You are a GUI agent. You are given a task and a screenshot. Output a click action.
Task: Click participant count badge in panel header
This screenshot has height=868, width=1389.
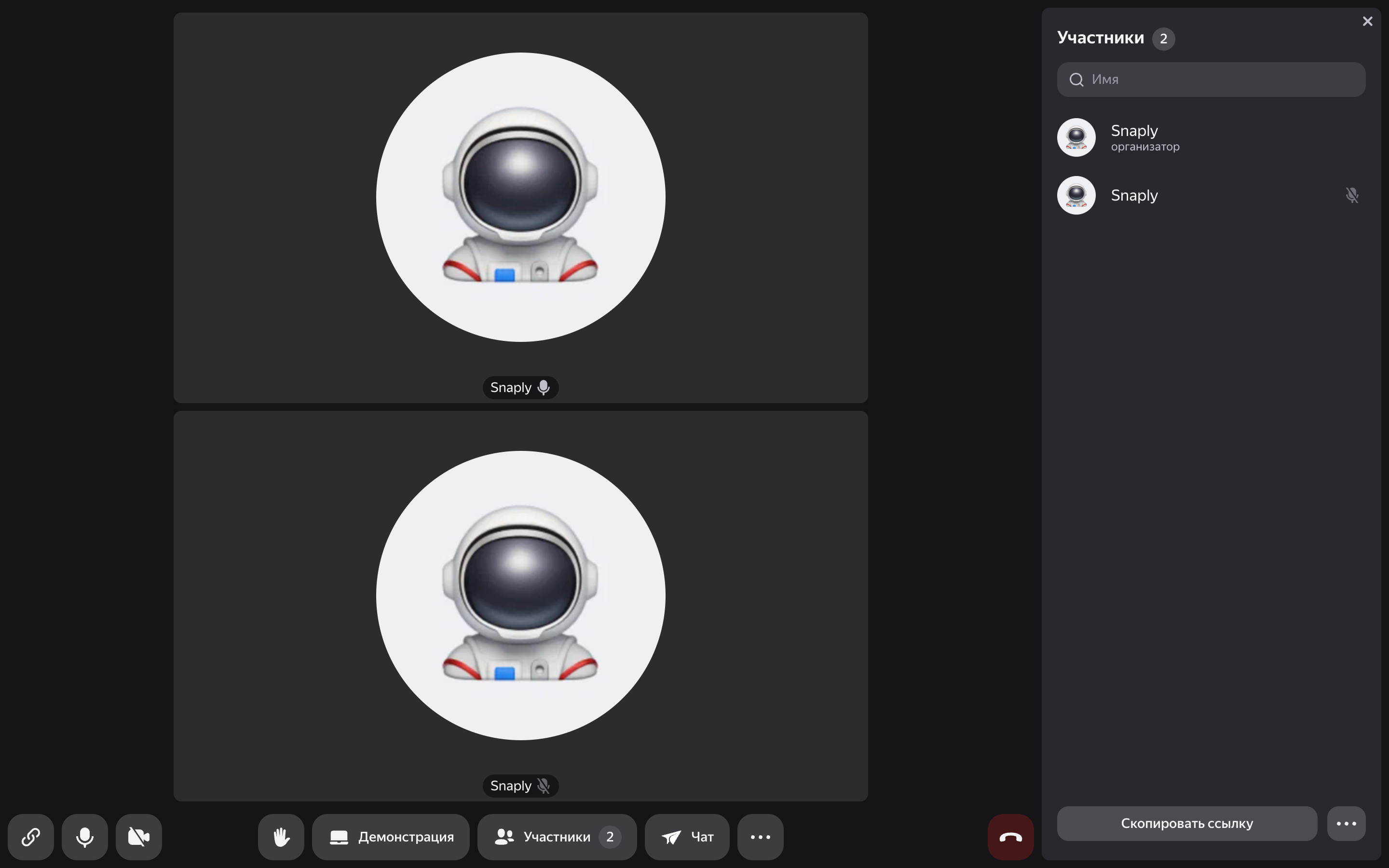1163,39
